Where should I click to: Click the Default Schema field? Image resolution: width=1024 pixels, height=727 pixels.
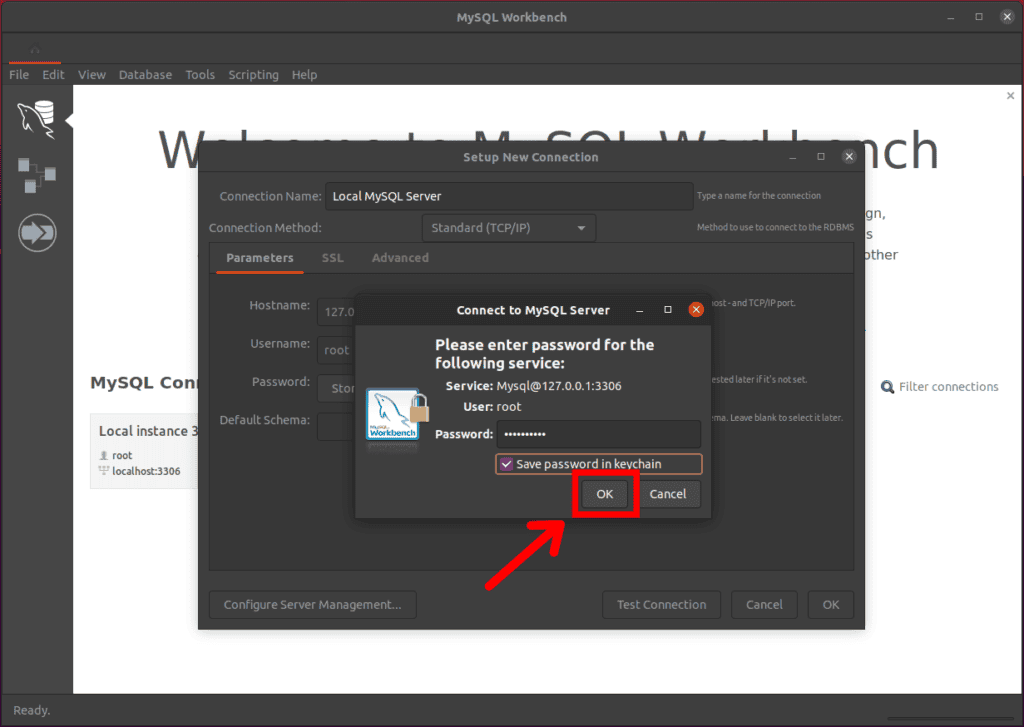(x=336, y=427)
